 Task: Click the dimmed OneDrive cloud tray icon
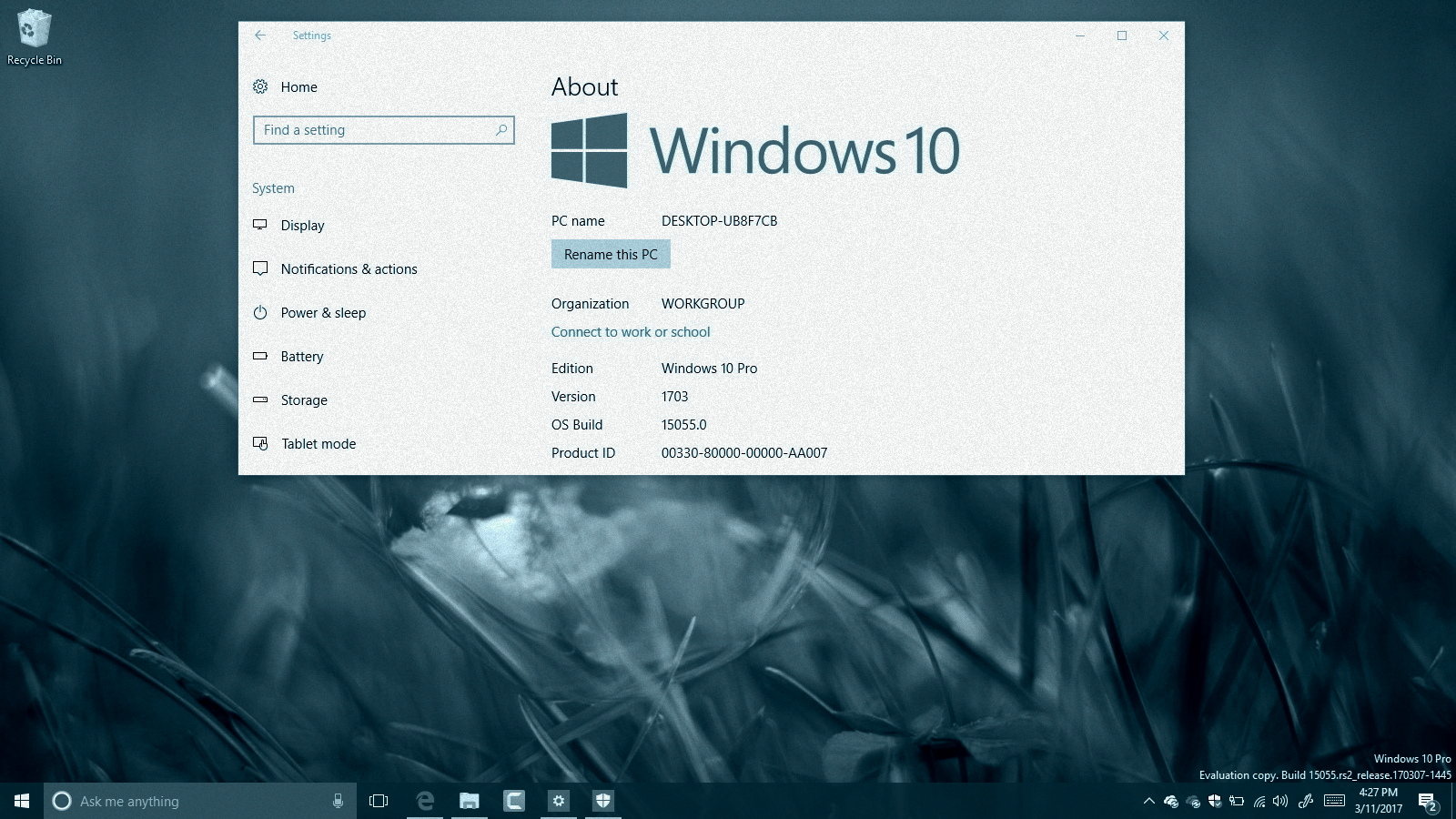1193,802
